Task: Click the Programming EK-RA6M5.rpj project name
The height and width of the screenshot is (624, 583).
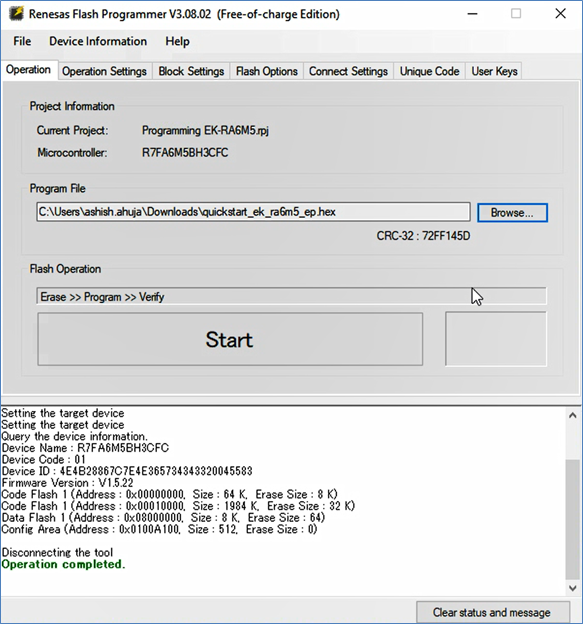Action: point(205,131)
